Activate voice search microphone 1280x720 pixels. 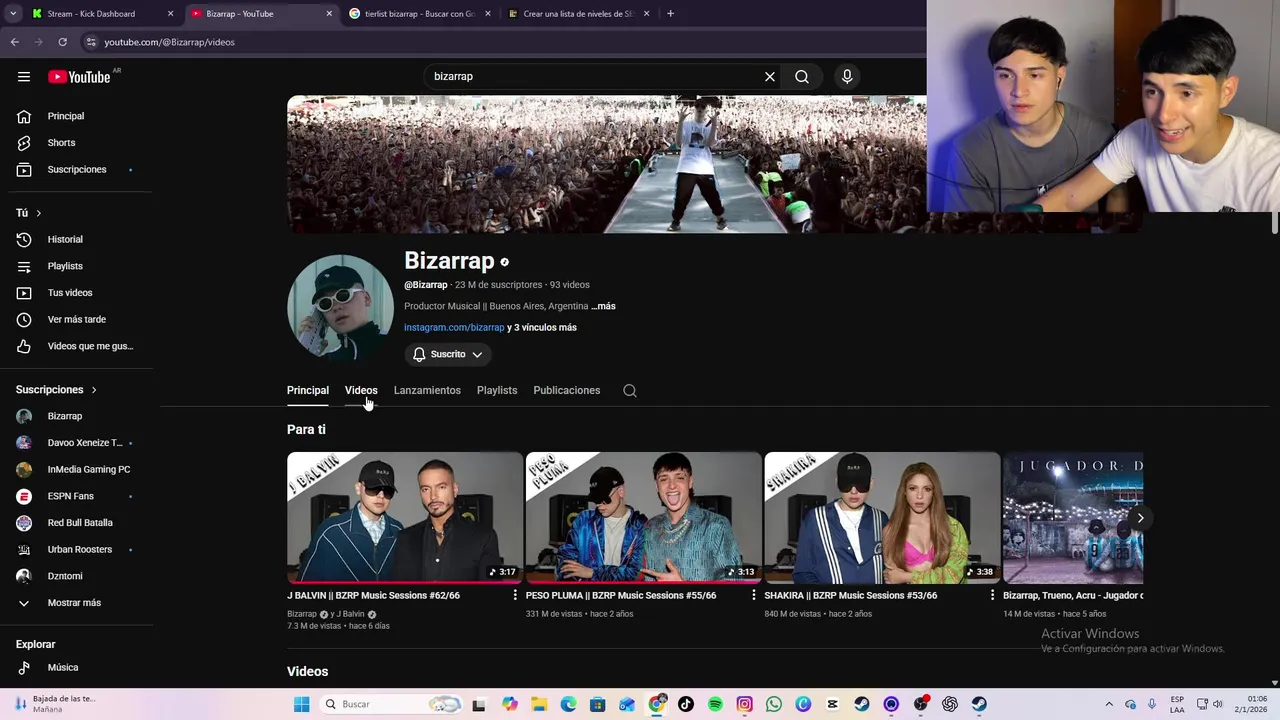(x=847, y=77)
